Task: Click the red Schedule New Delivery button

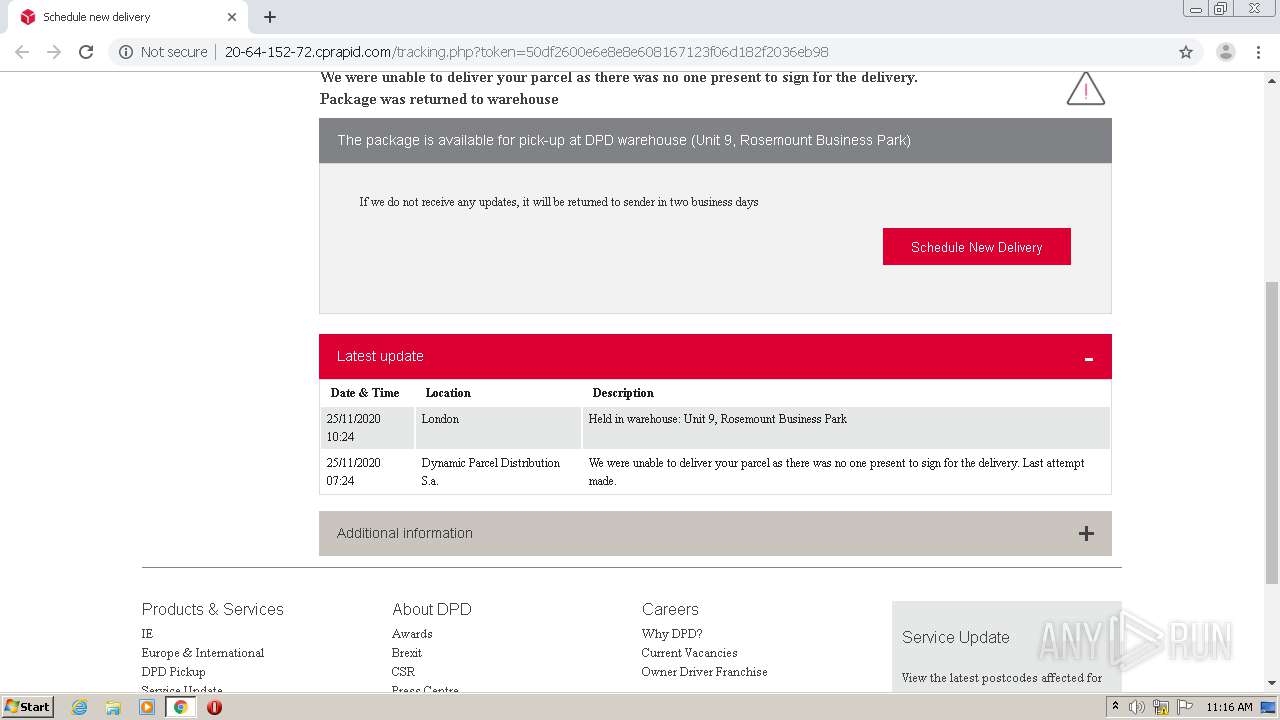Action: tap(976, 247)
